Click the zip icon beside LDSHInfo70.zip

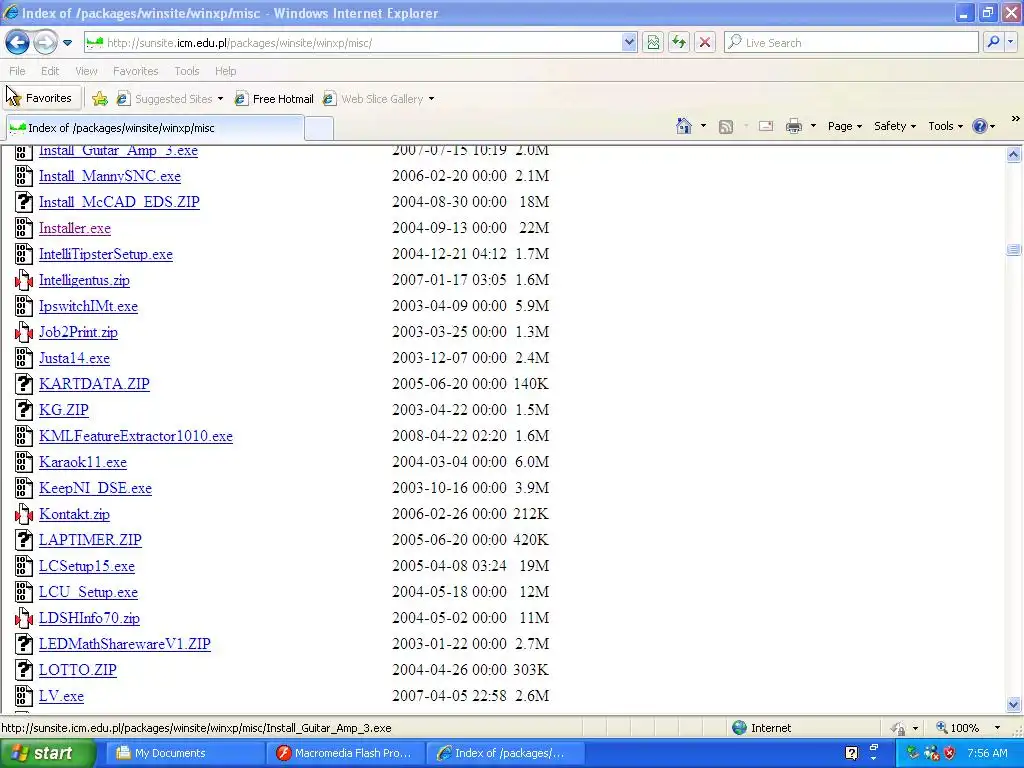tap(24, 618)
